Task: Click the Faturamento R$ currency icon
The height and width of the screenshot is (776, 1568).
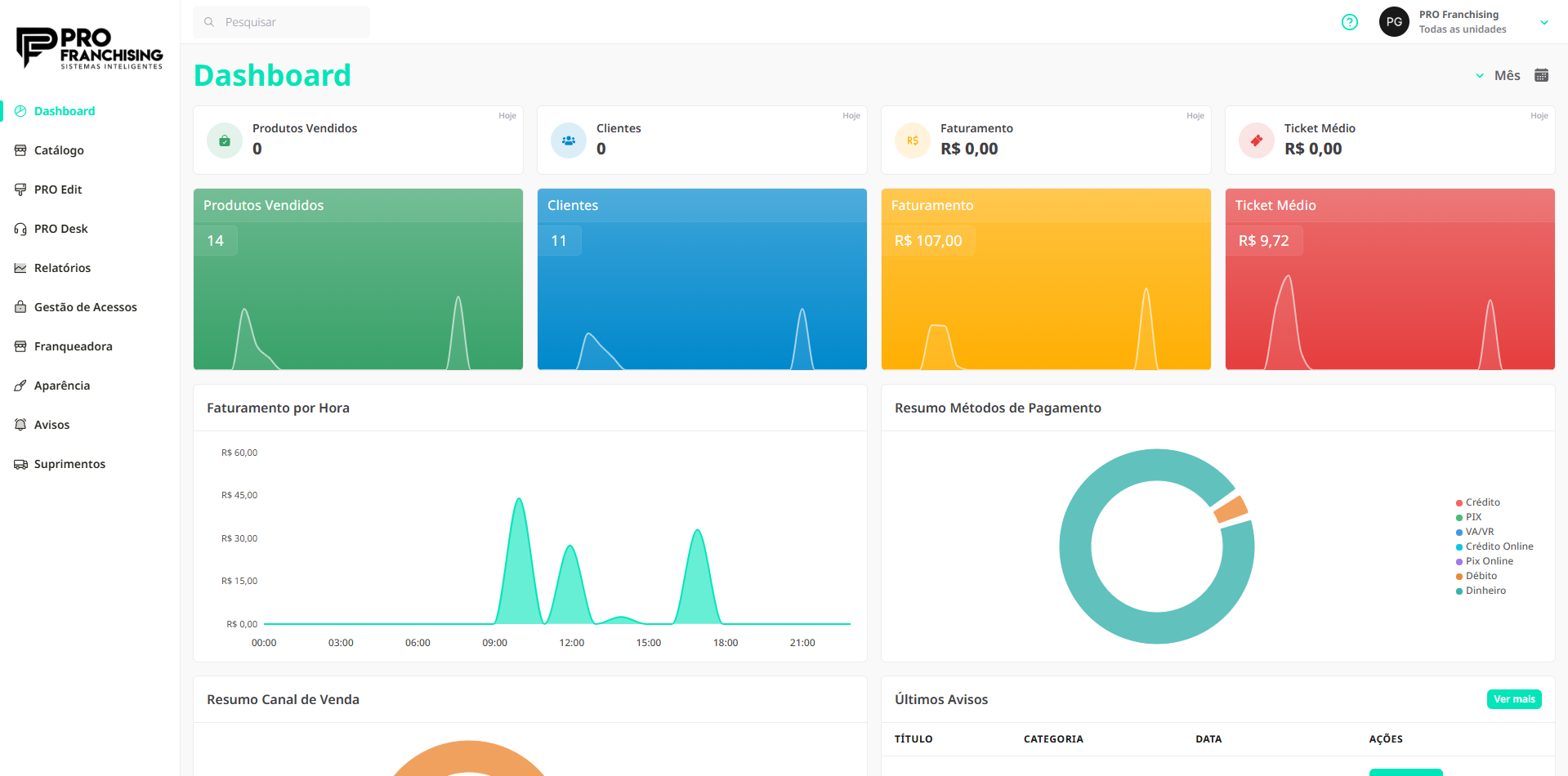Action: 913,140
